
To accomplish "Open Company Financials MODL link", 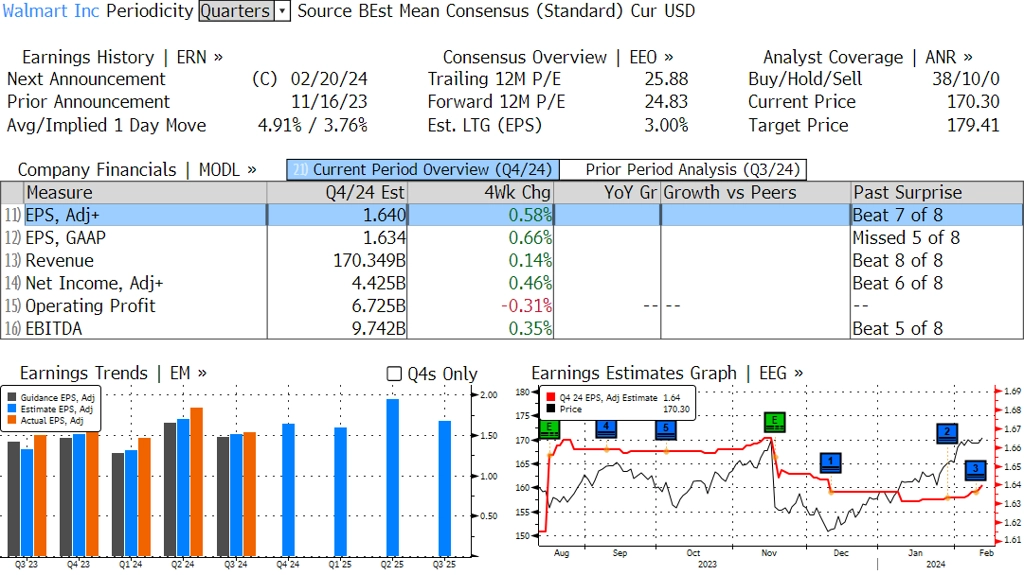I will (x=136, y=170).
